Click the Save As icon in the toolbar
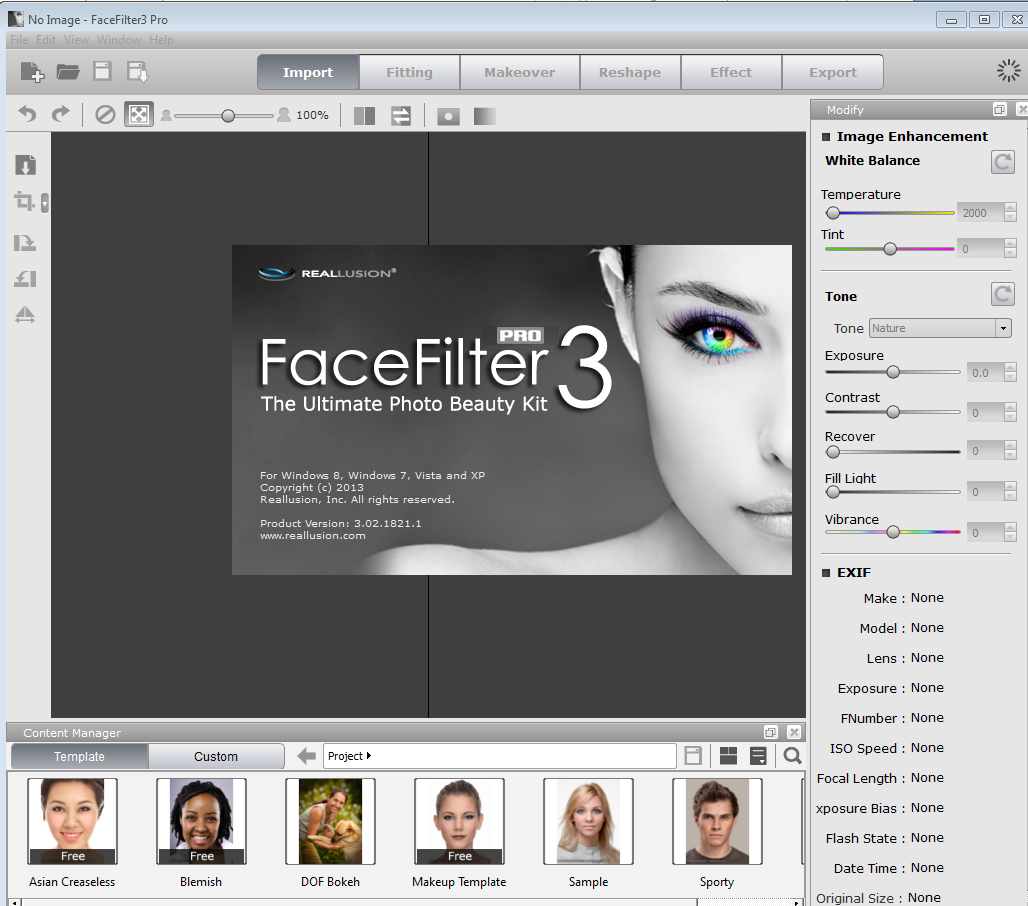Viewport: 1028px width, 906px height. click(x=138, y=71)
